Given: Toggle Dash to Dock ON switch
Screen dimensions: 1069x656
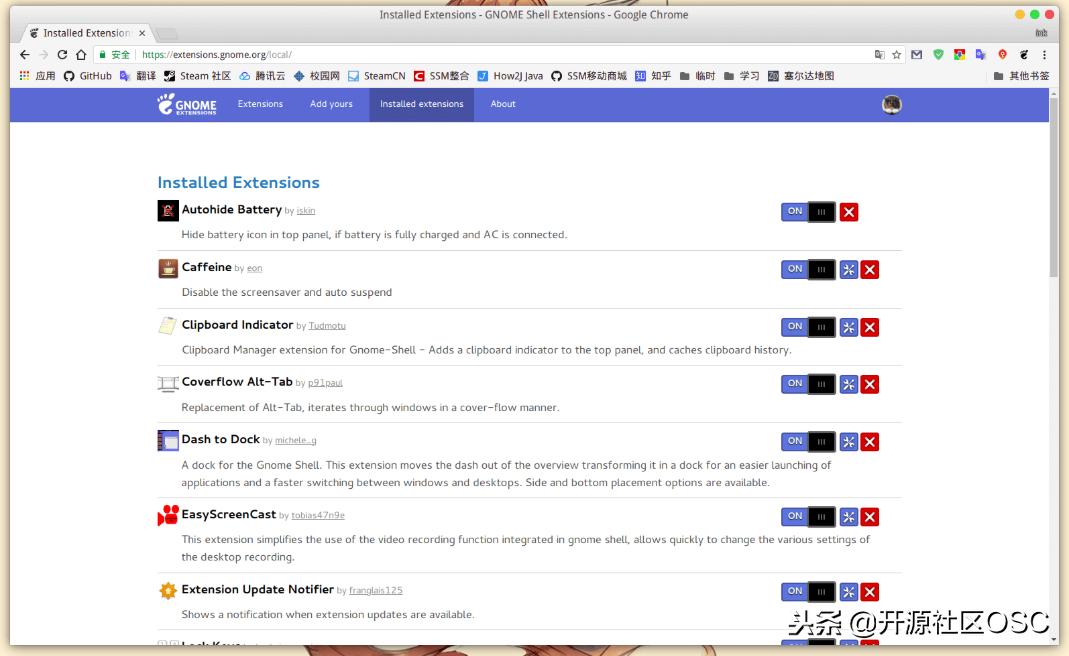Looking at the screenshot, I should coord(808,442).
